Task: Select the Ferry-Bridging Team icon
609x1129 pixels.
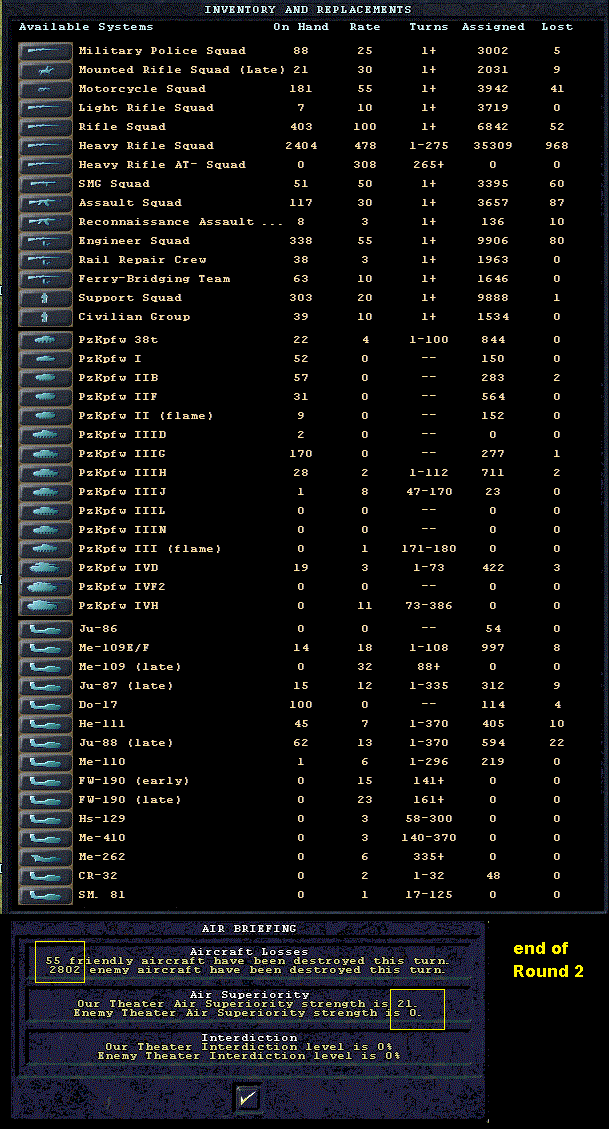Action: [x=45, y=279]
